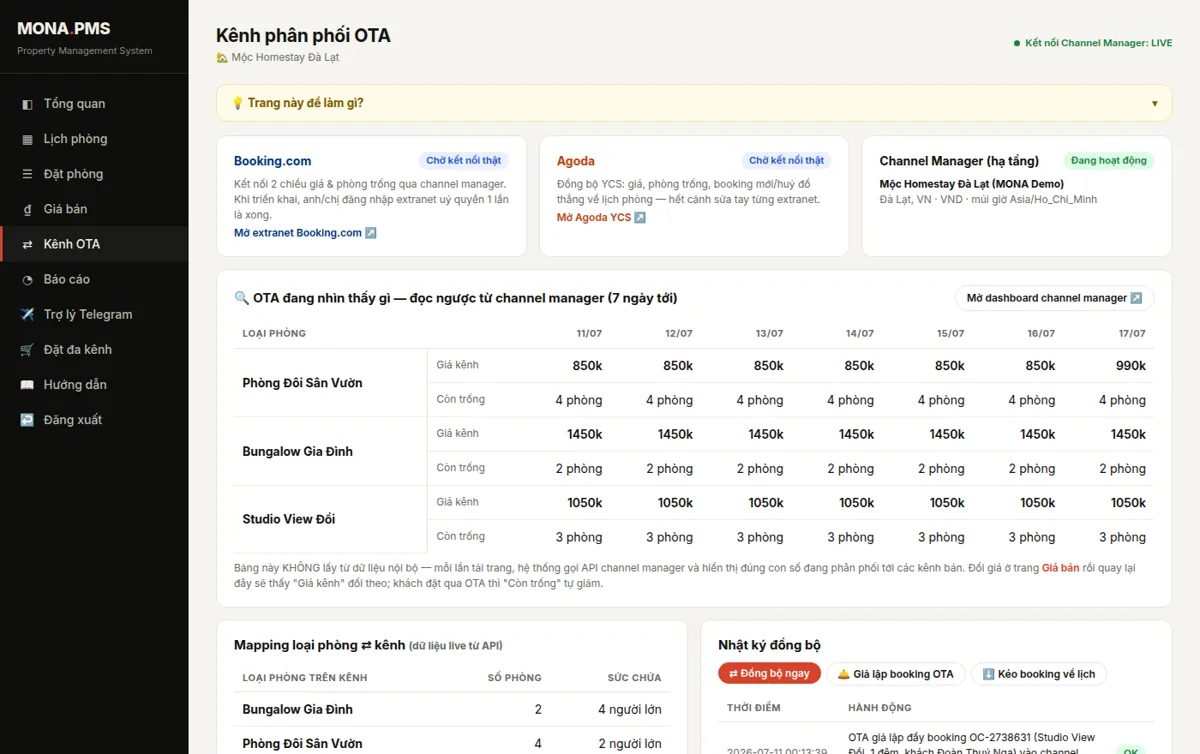Open the Đặt phòng section
The width and height of the screenshot is (1200, 754).
click(x=94, y=174)
